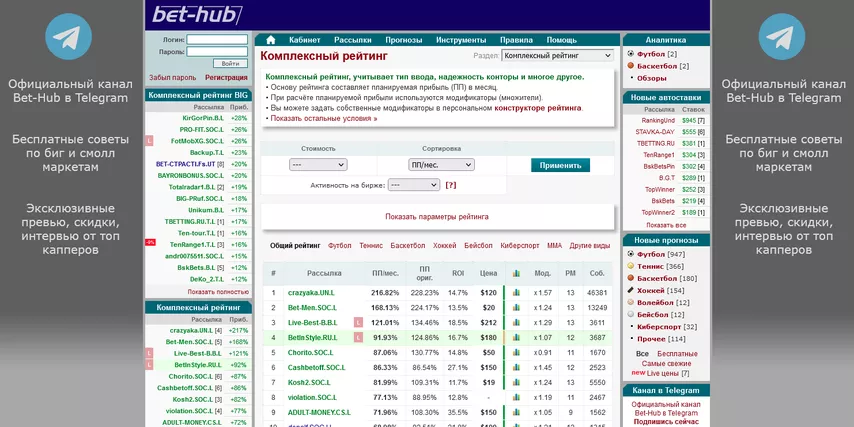The width and height of the screenshot is (854, 427).
Task: Focus the Пароль input field
Action: click(217, 52)
